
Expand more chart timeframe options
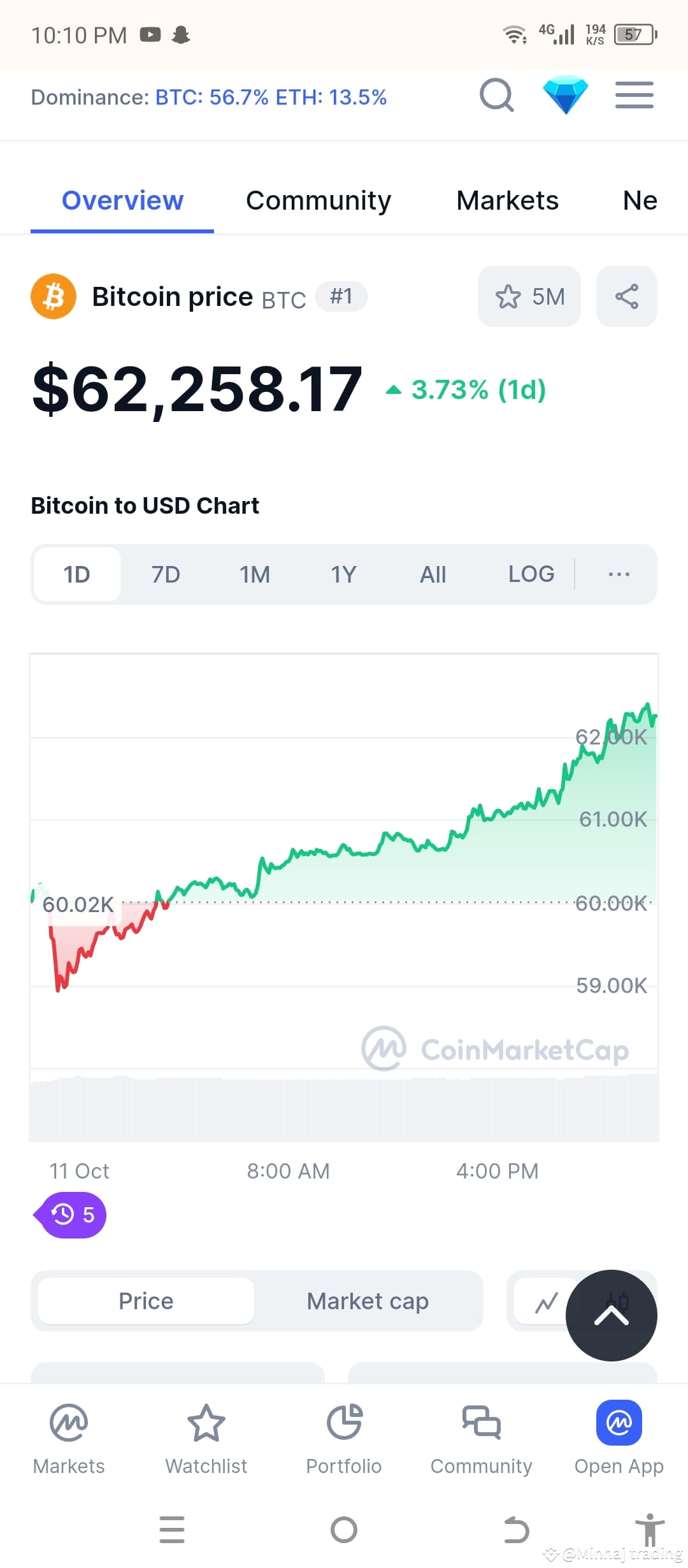617,574
